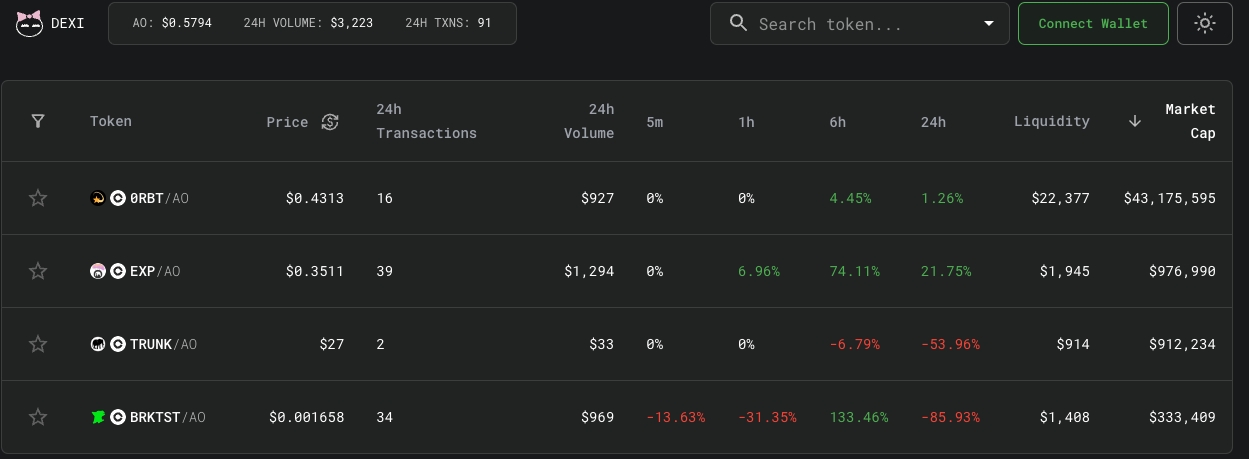Favorite the EXP/AO pair star
The height and width of the screenshot is (459, 1249).
[38, 271]
